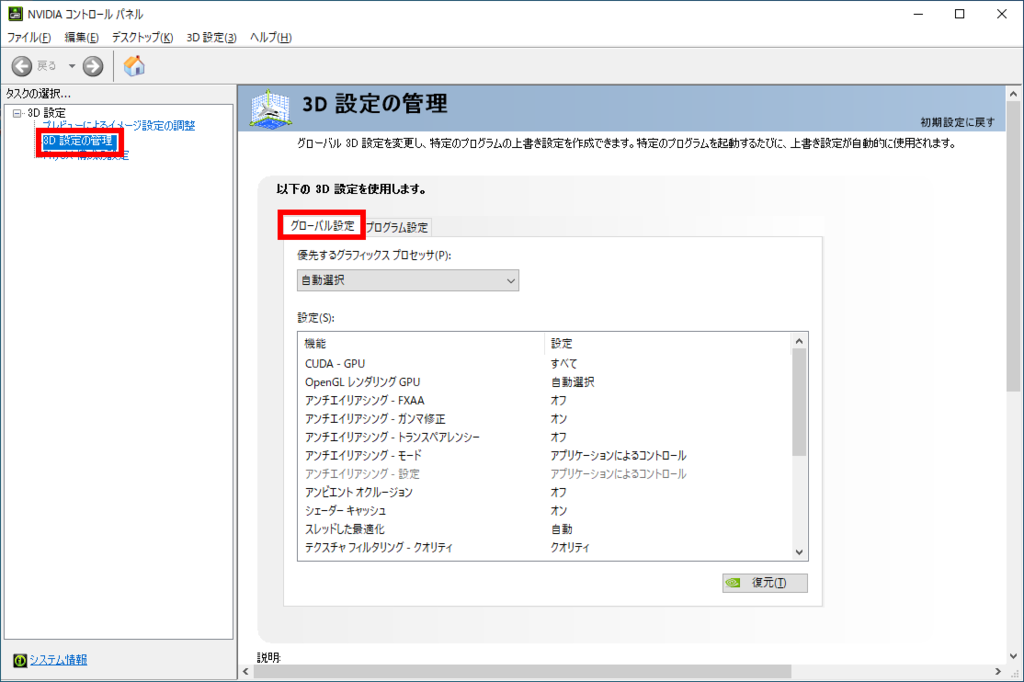Switch to the グローバル設定 tab
Viewport: 1024px width, 682px height.
[x=322, y=225]
